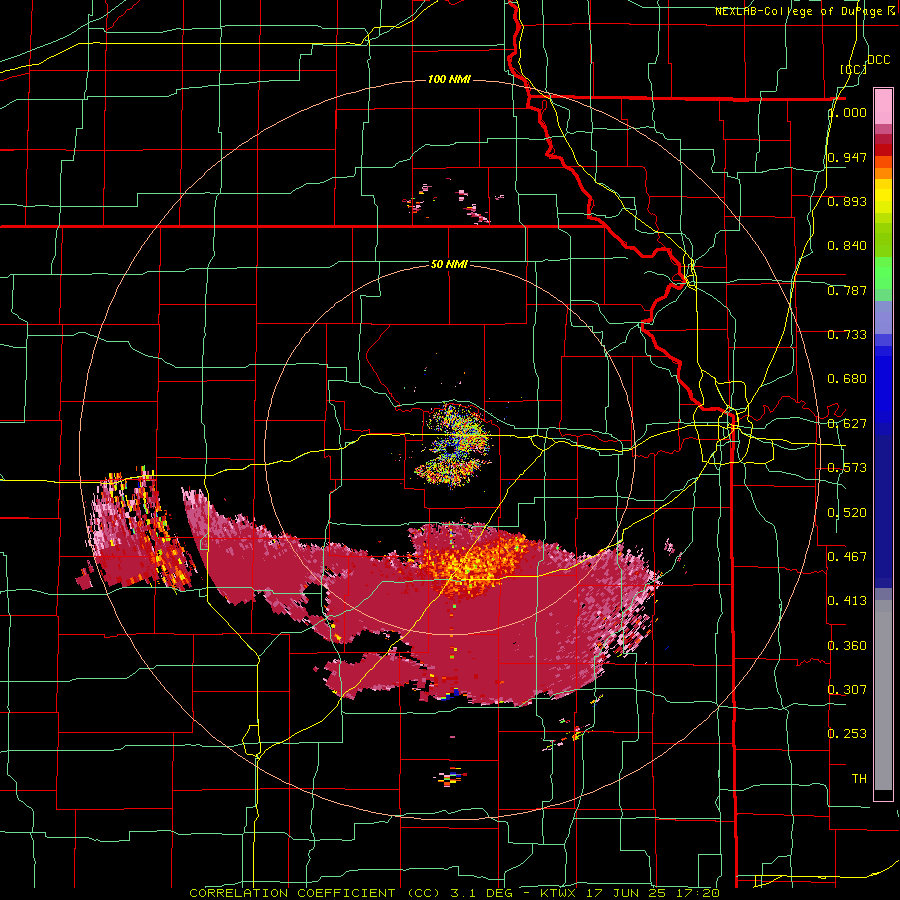Click the 0.733 legend value
The width and height of the screenshot is (900, 900).
coord(847,335)
